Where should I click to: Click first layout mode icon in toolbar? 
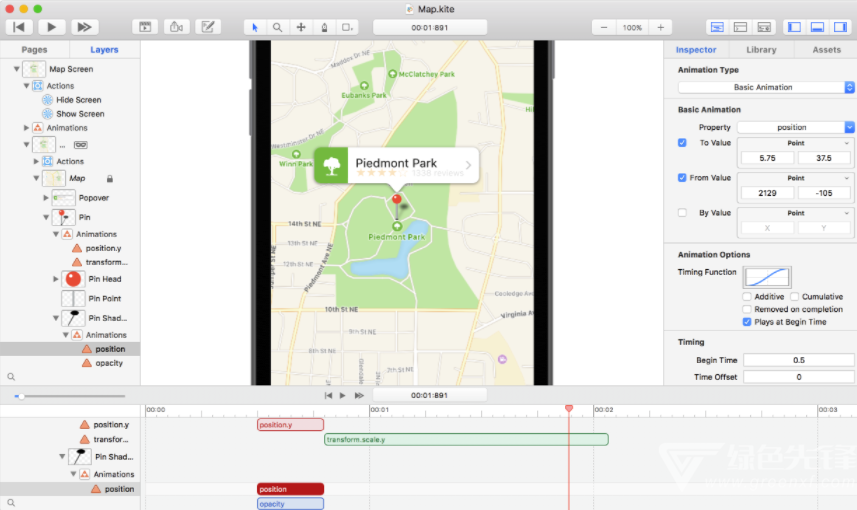coord(717,27)
